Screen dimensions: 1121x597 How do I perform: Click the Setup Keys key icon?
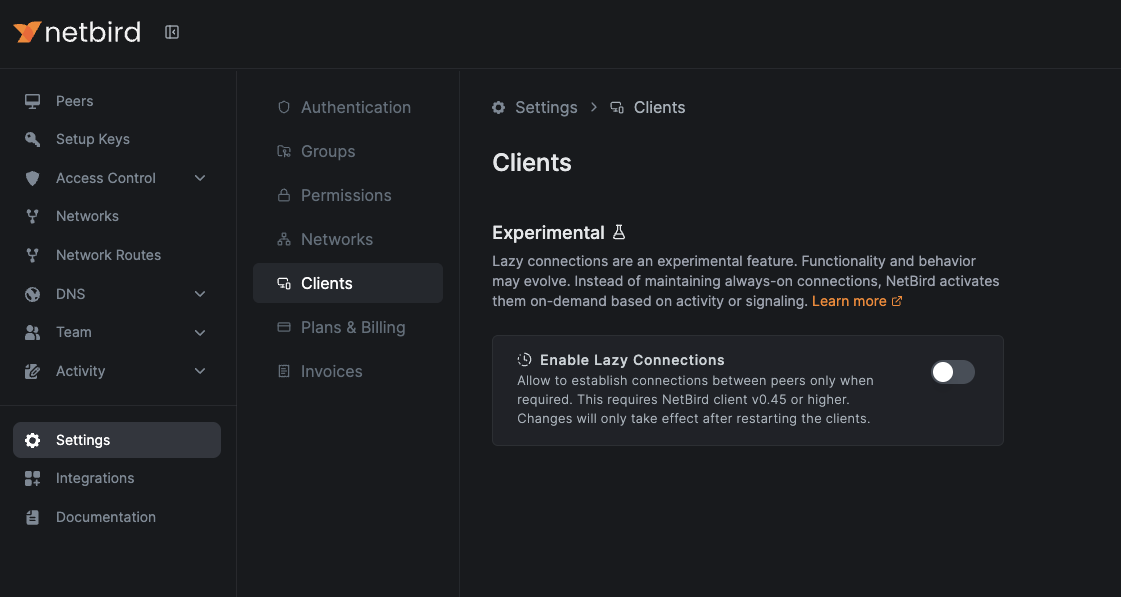[x=33, y=139]
